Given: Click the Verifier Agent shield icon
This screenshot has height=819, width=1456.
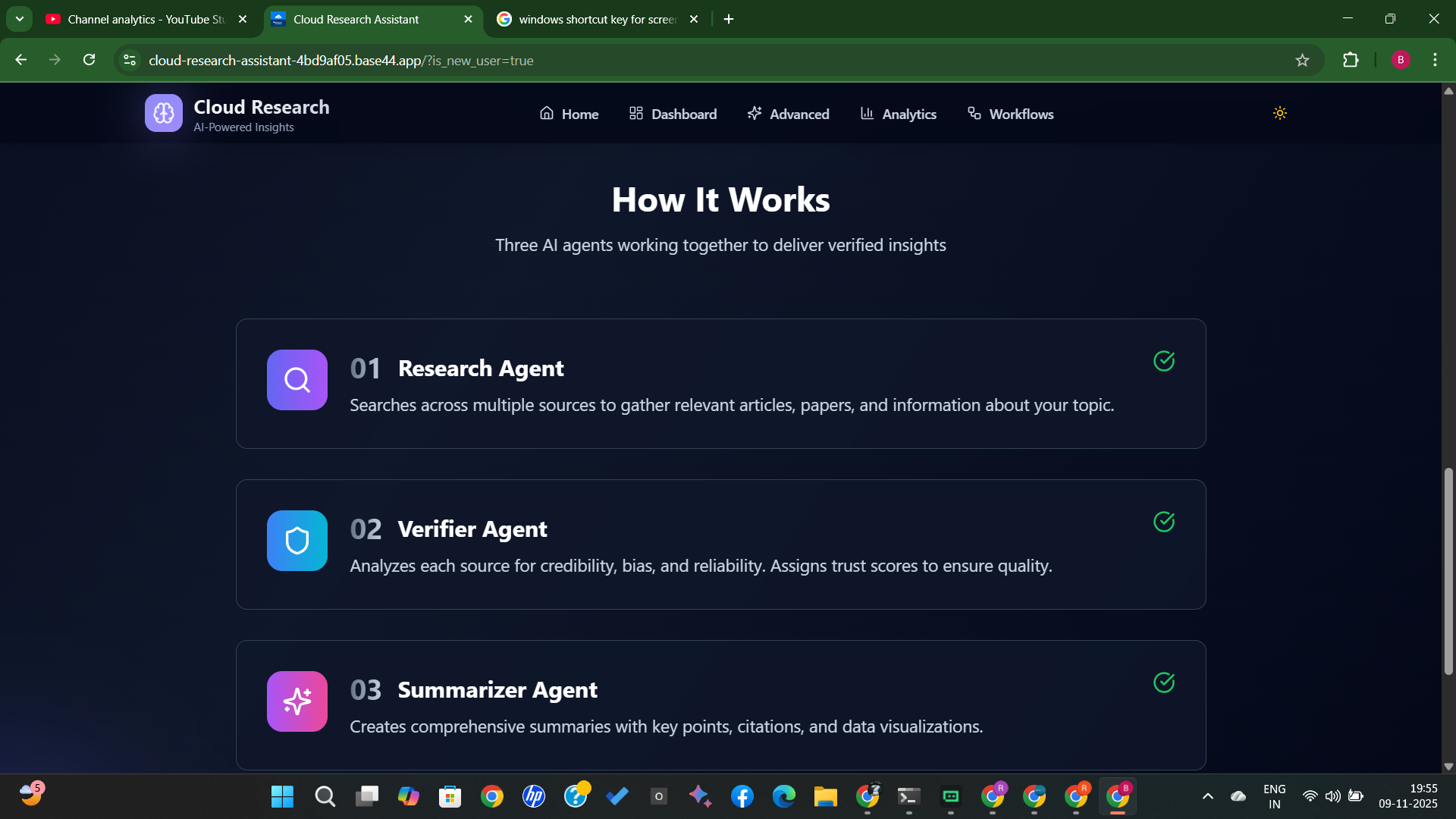Looking at the screenshot, I should [297, 541].
